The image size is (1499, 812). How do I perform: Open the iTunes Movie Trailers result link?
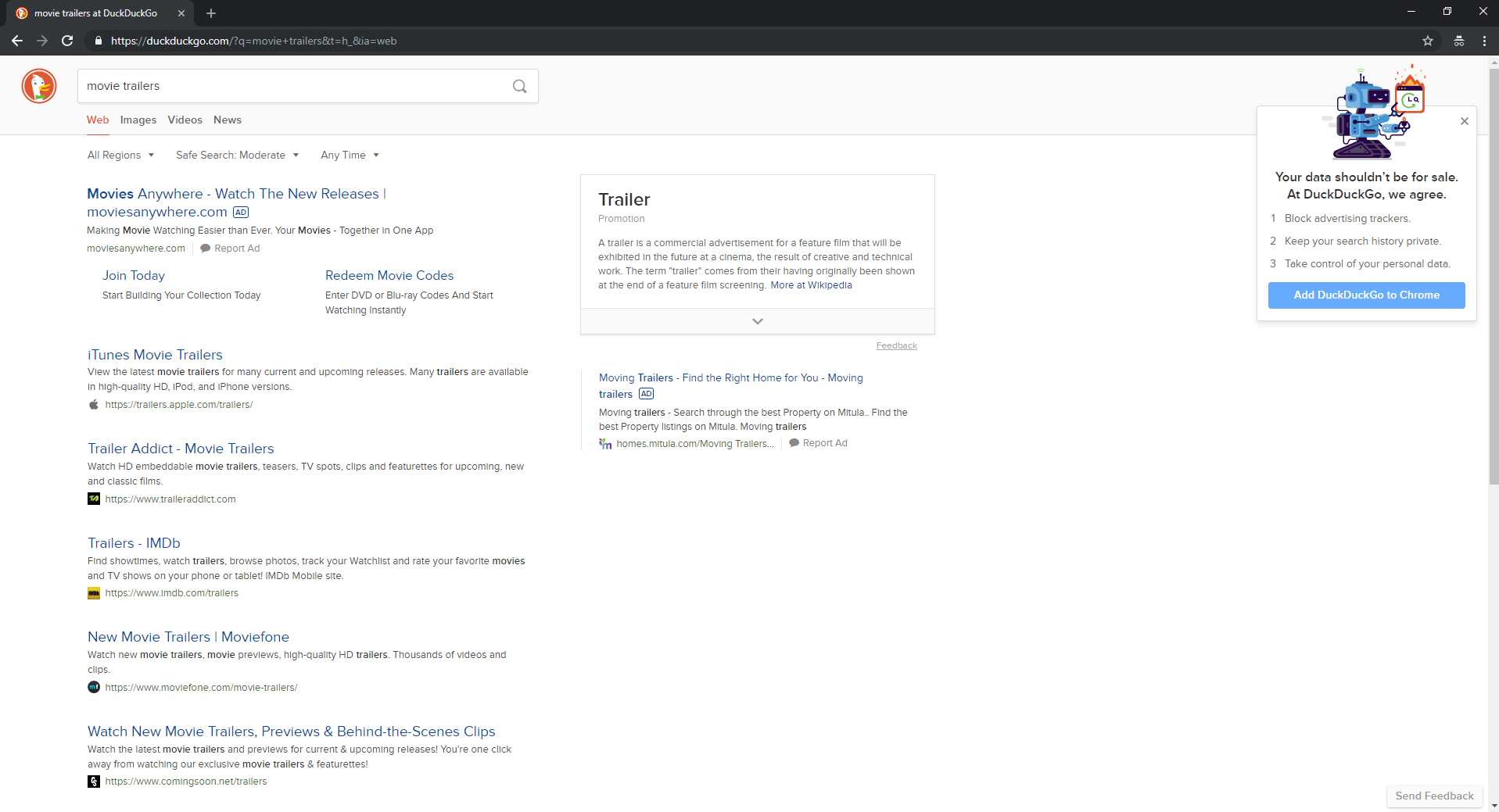click(x=154, y=354)
